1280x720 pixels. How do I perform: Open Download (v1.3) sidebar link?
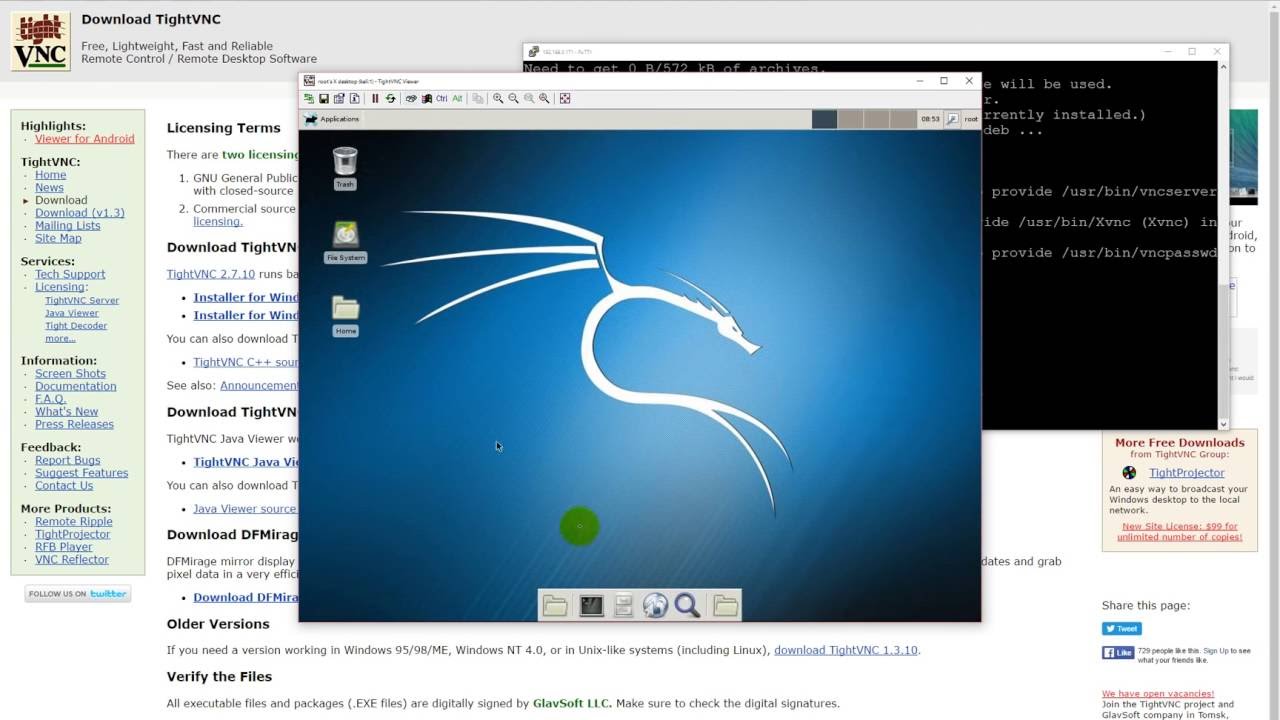pos(80,213)
